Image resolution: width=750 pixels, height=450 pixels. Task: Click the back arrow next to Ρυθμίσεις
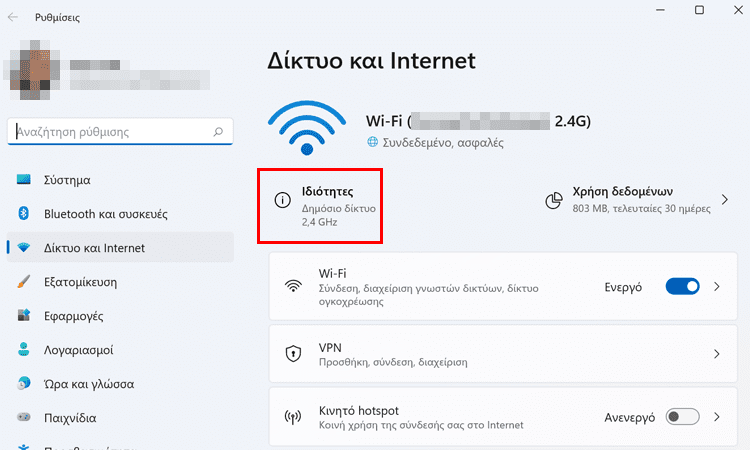coord(13,17)
